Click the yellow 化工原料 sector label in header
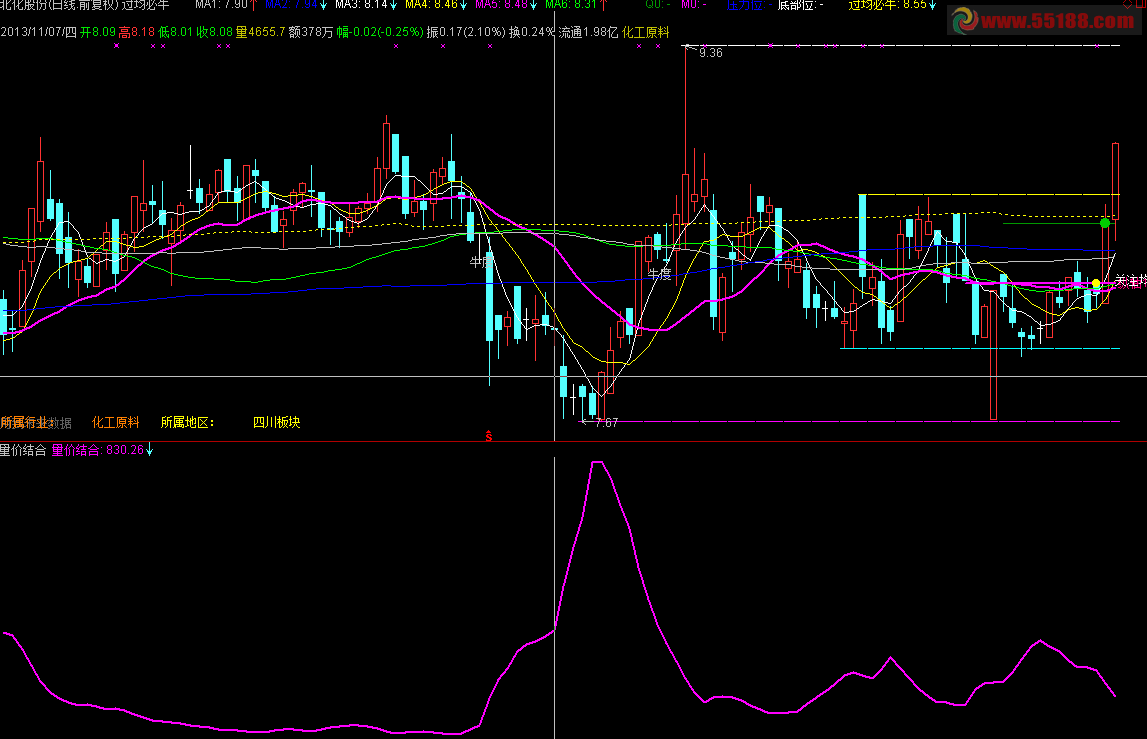 (x=645, y=32)
